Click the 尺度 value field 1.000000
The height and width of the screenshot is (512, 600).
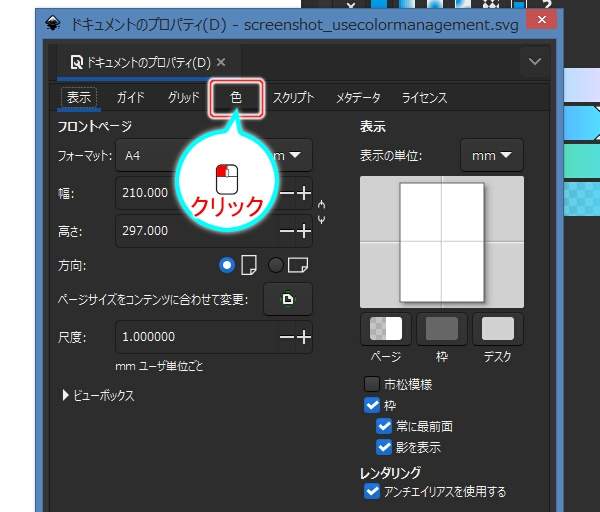point(197,337)
